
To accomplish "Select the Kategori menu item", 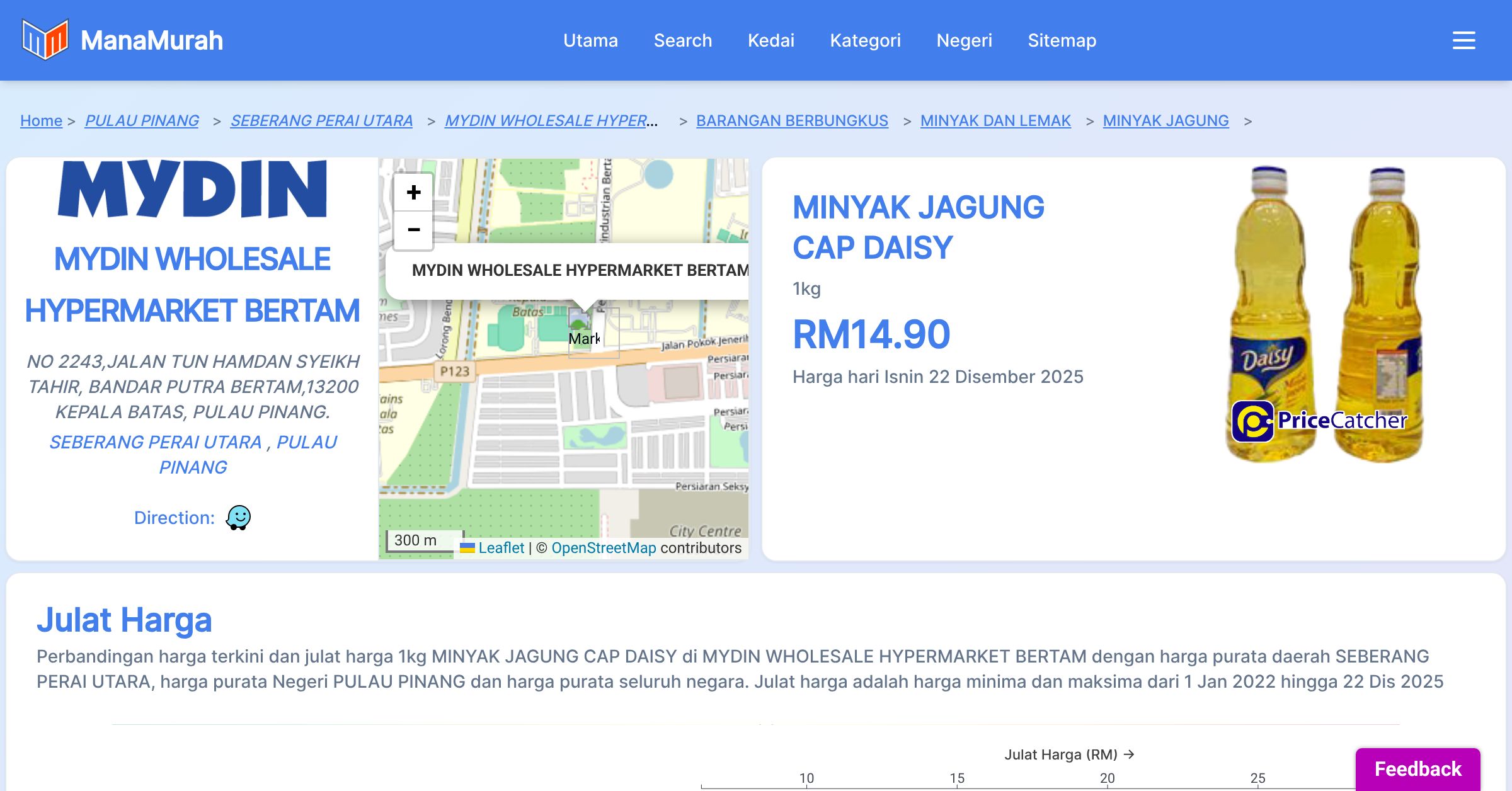I will (x=865, y=40).
